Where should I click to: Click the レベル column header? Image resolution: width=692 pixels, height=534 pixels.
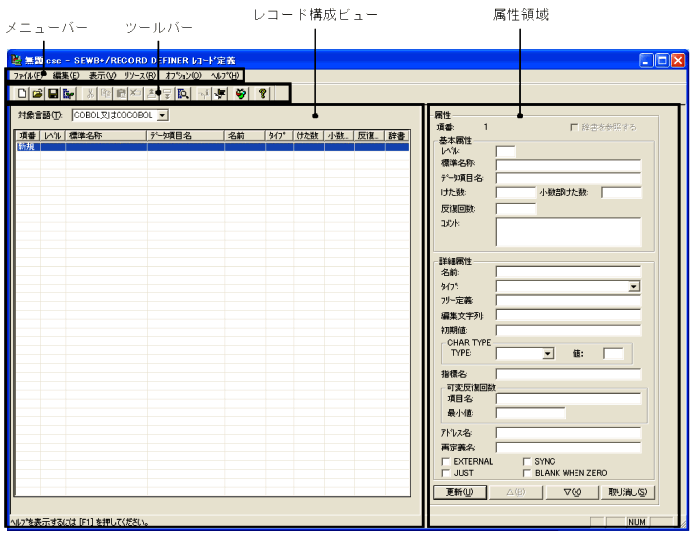coord(53,135)
